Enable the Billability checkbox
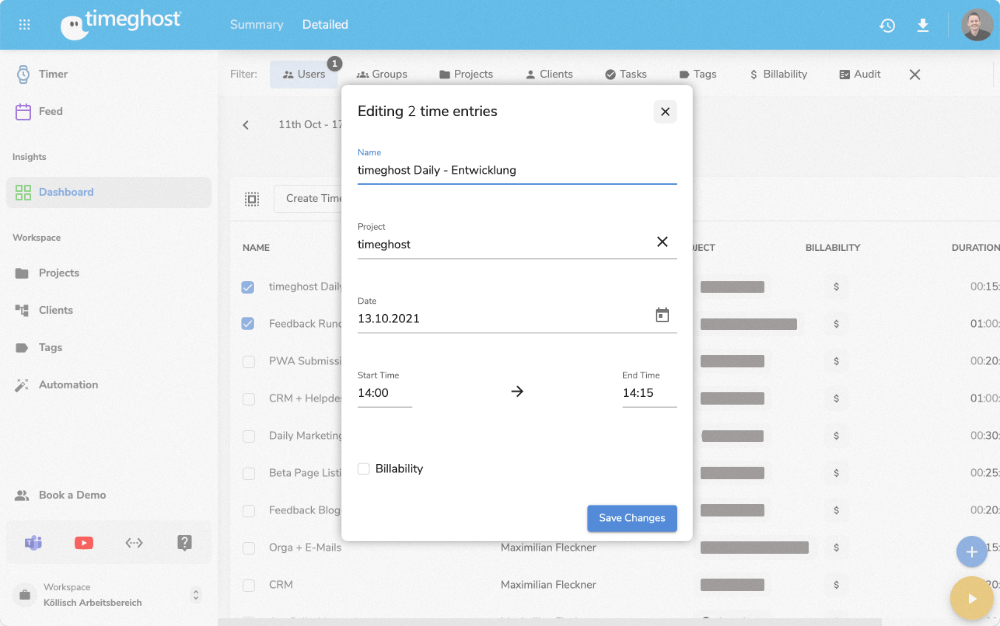The width and height of the screenshot is (1000, 626). (x=364, y=469)
